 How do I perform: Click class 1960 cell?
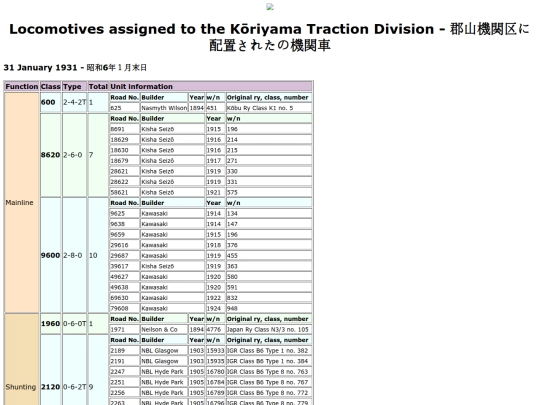(50, 324)
